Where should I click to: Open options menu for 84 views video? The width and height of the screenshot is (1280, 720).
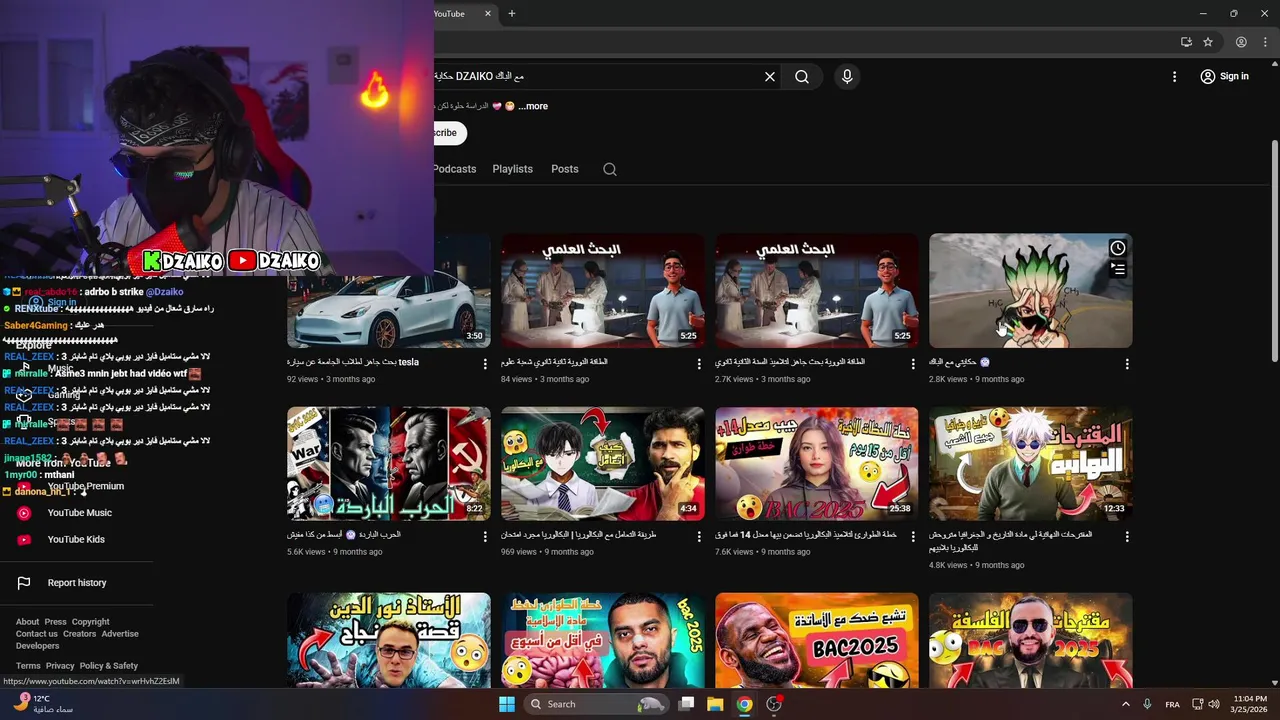click(x=699, y=364)
